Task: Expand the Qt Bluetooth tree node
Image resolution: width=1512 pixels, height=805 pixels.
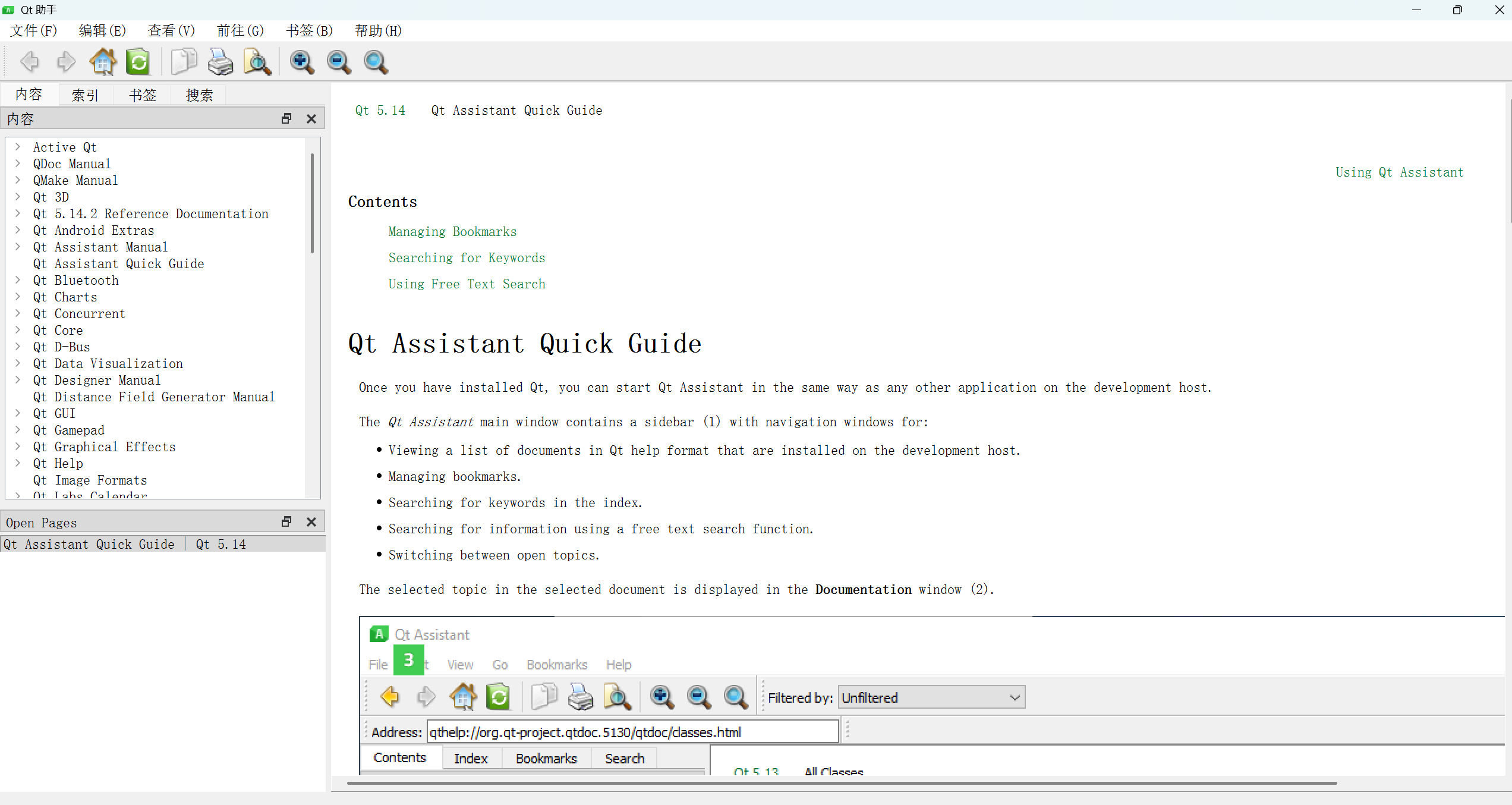Action: tap(18, 280)
